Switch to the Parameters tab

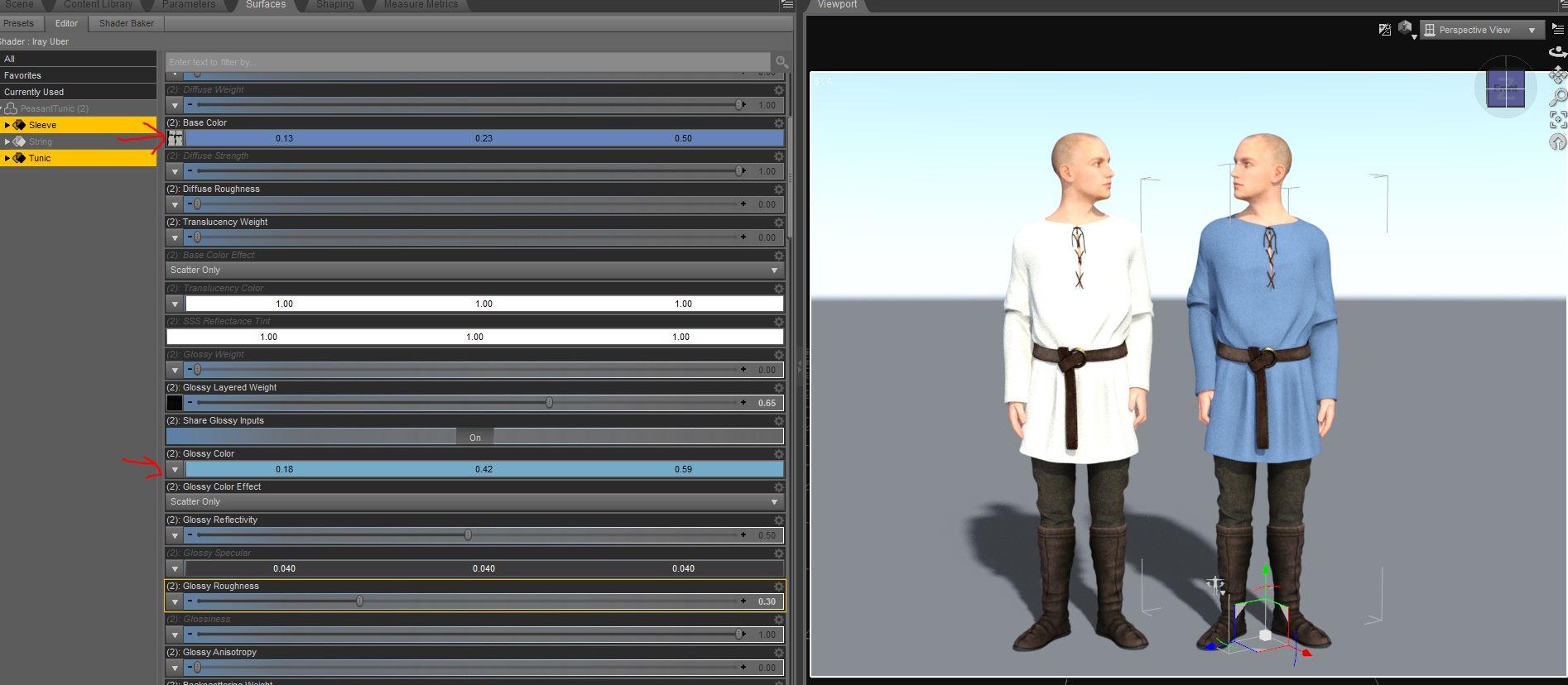pyautogui.click(x=189, y=5)
